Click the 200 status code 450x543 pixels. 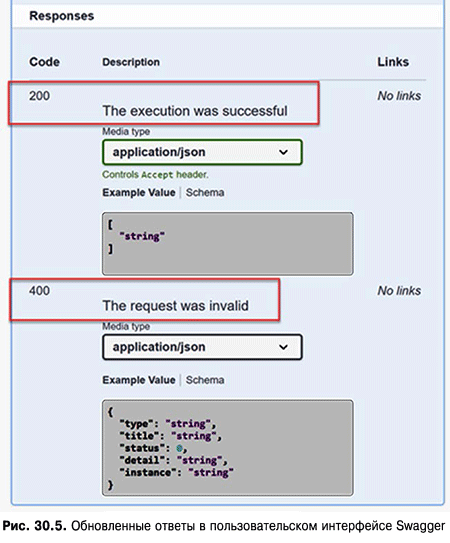pos(39,96)
